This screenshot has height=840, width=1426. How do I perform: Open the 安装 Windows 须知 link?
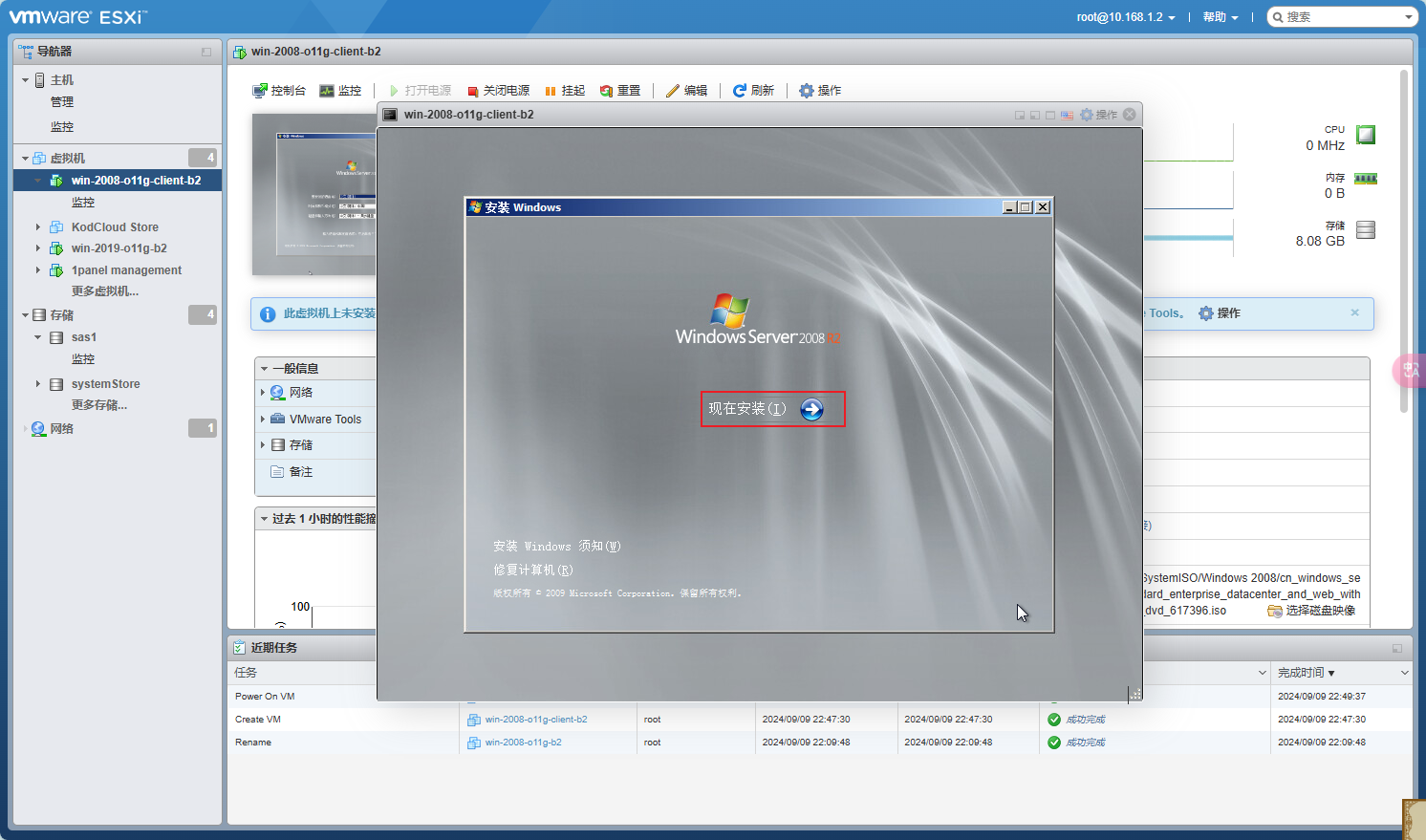pos(557,547)
